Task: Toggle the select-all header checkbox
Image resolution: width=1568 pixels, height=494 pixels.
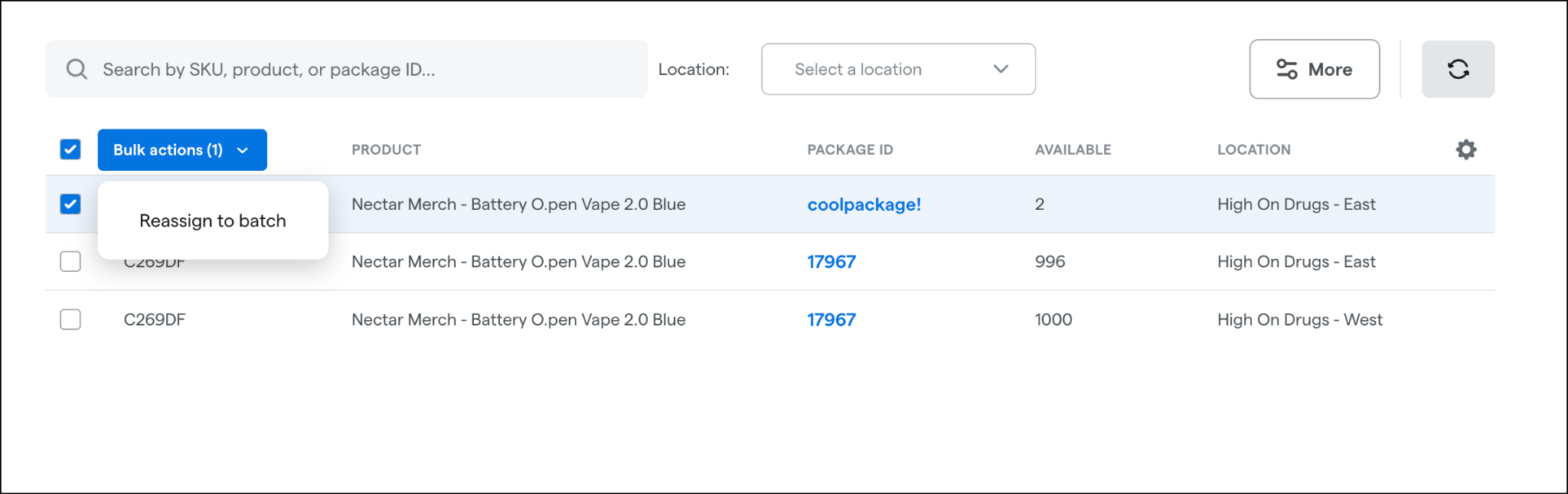Action: click(x=70, y=149)
